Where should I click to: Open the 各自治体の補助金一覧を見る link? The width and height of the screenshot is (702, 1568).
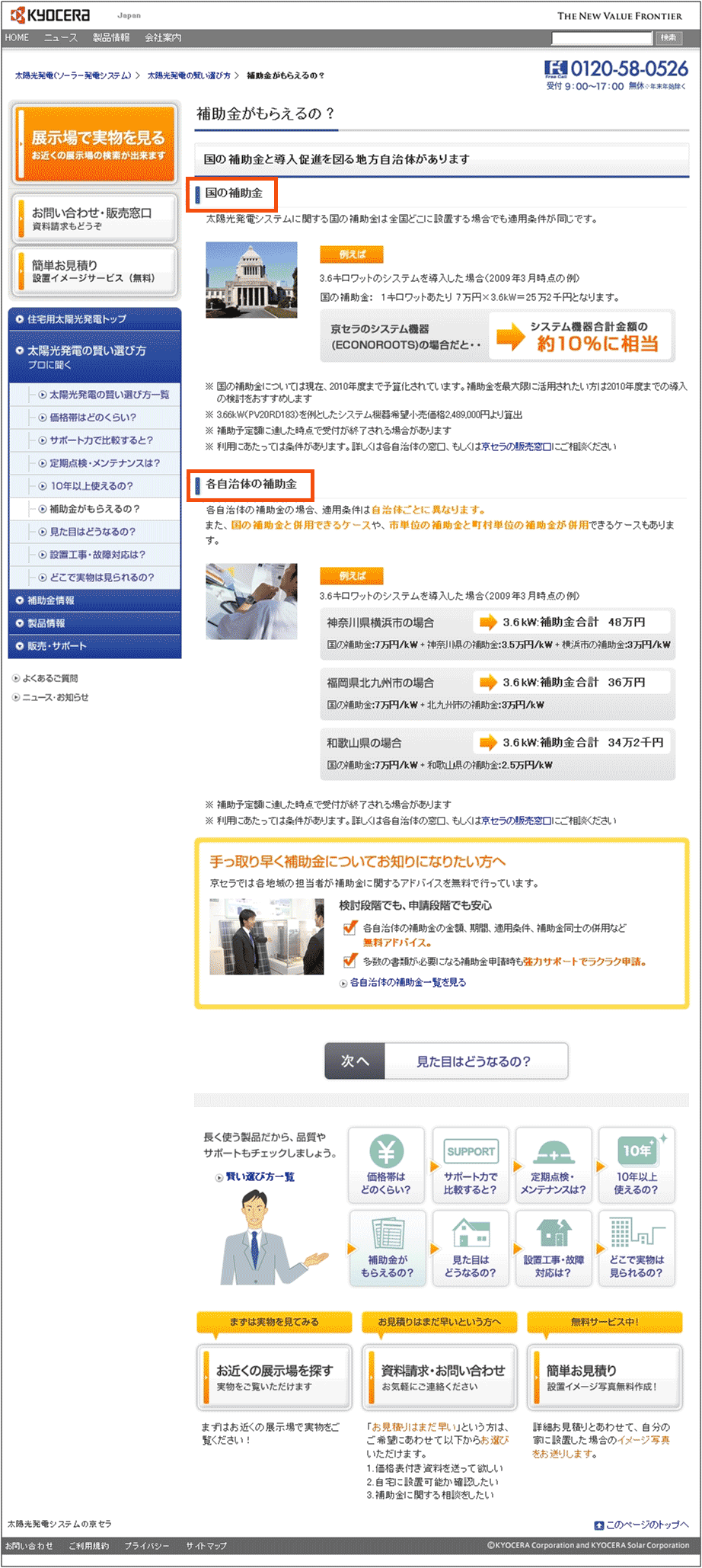[407, 983]
